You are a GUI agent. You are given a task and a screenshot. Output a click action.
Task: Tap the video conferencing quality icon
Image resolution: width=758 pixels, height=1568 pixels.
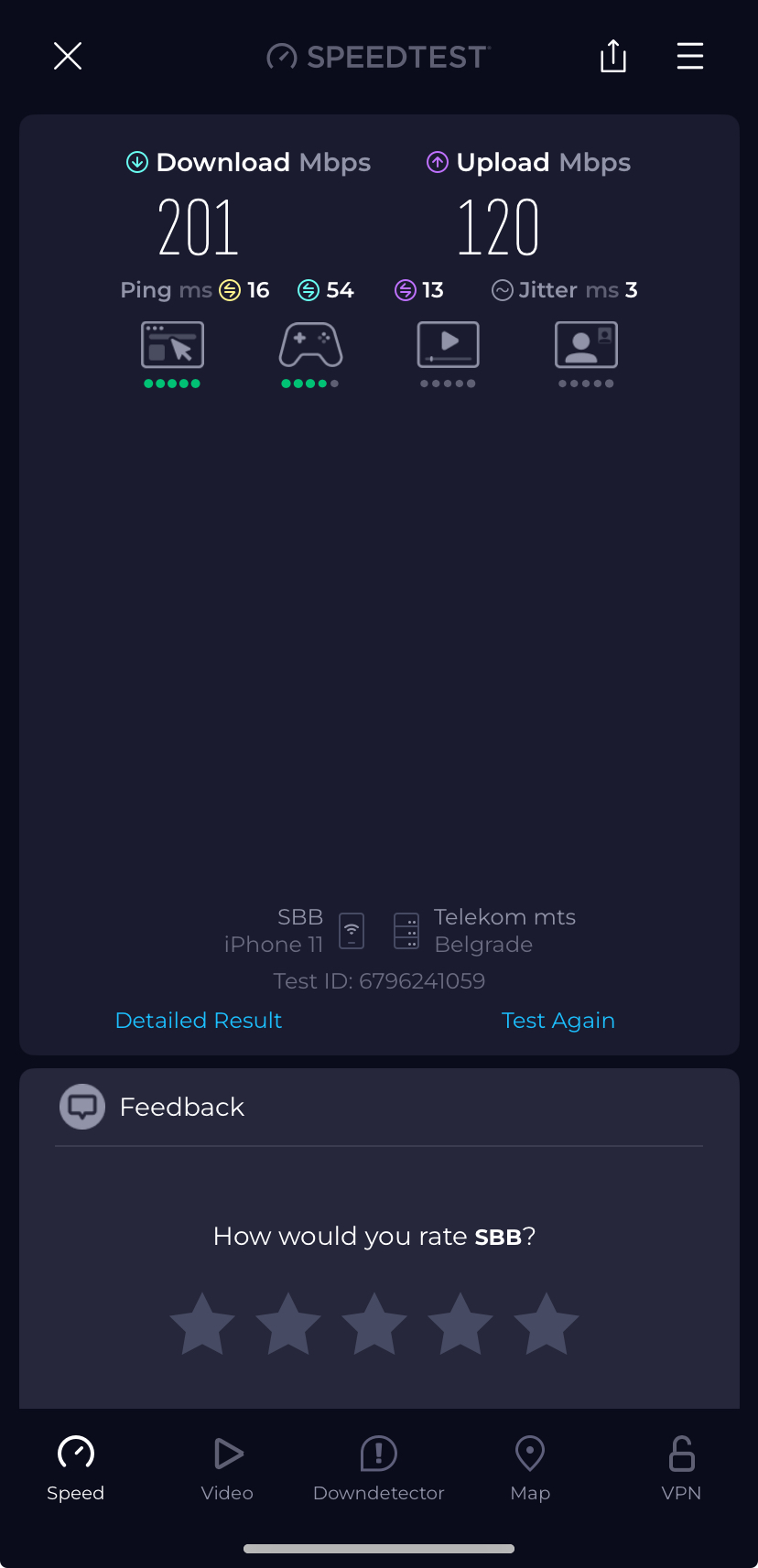click(x=586, y=345)
